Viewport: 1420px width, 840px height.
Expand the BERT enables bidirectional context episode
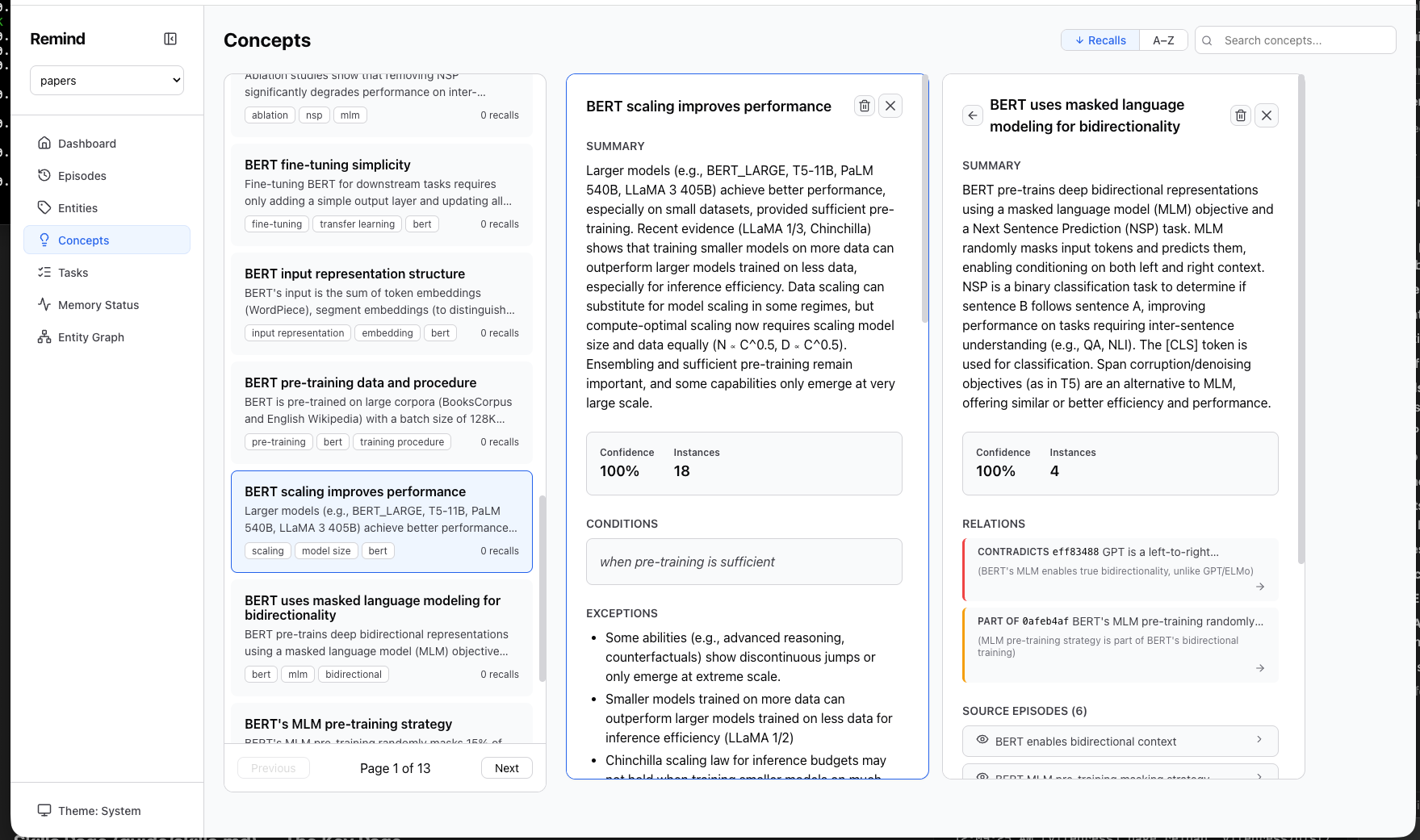click(x=1120, y=741)
